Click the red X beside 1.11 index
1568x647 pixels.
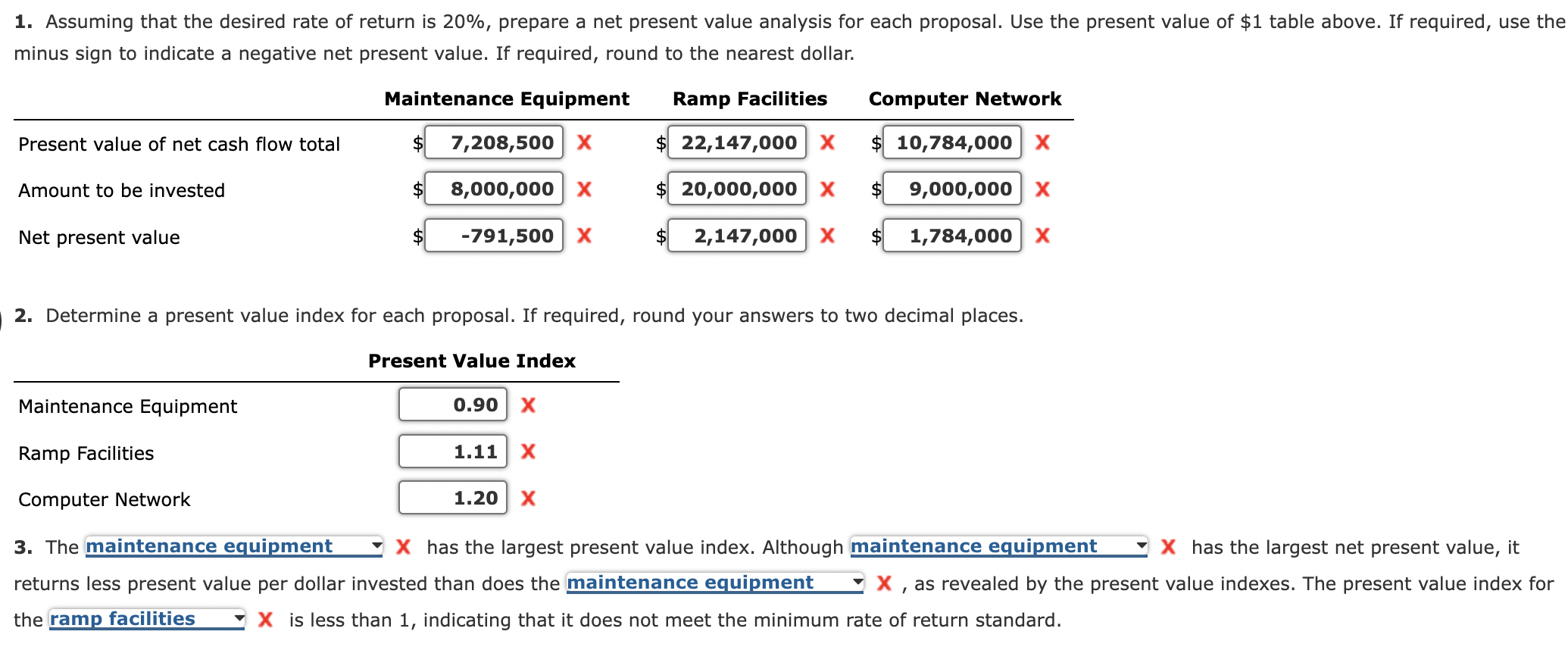[x=527, y=452]
